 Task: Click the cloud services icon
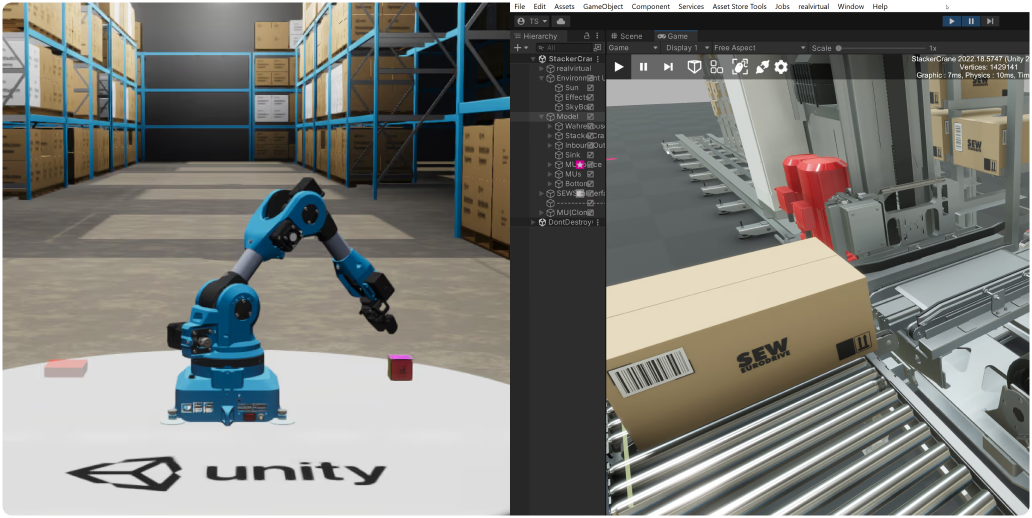click(x=561, y=22)
